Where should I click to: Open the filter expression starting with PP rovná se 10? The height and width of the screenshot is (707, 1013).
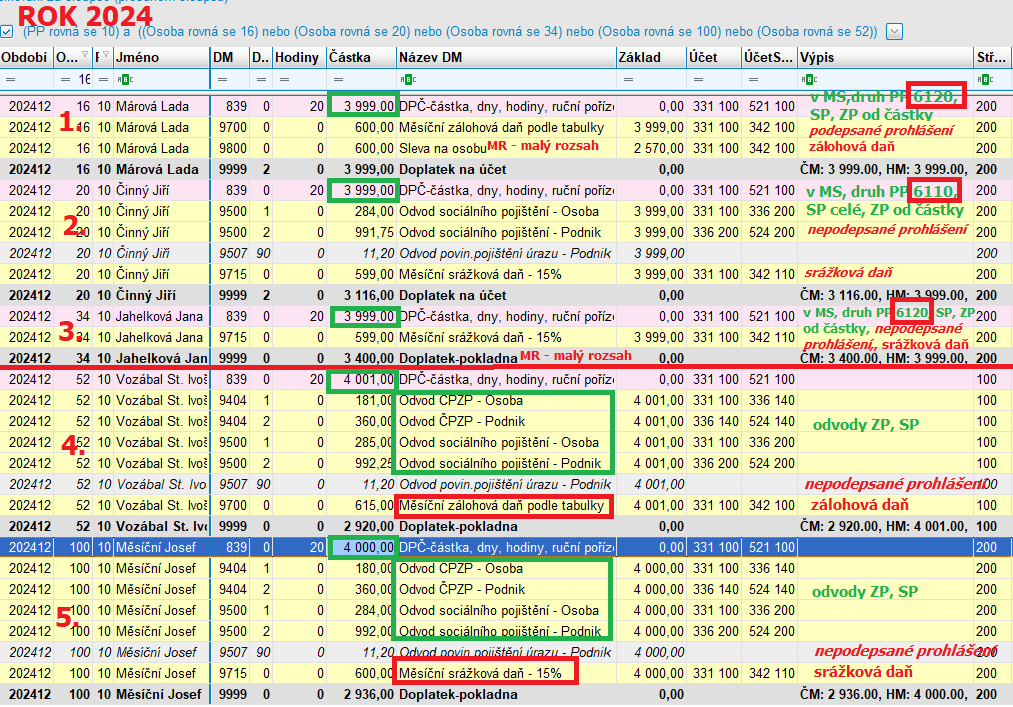tap(450, 31)
